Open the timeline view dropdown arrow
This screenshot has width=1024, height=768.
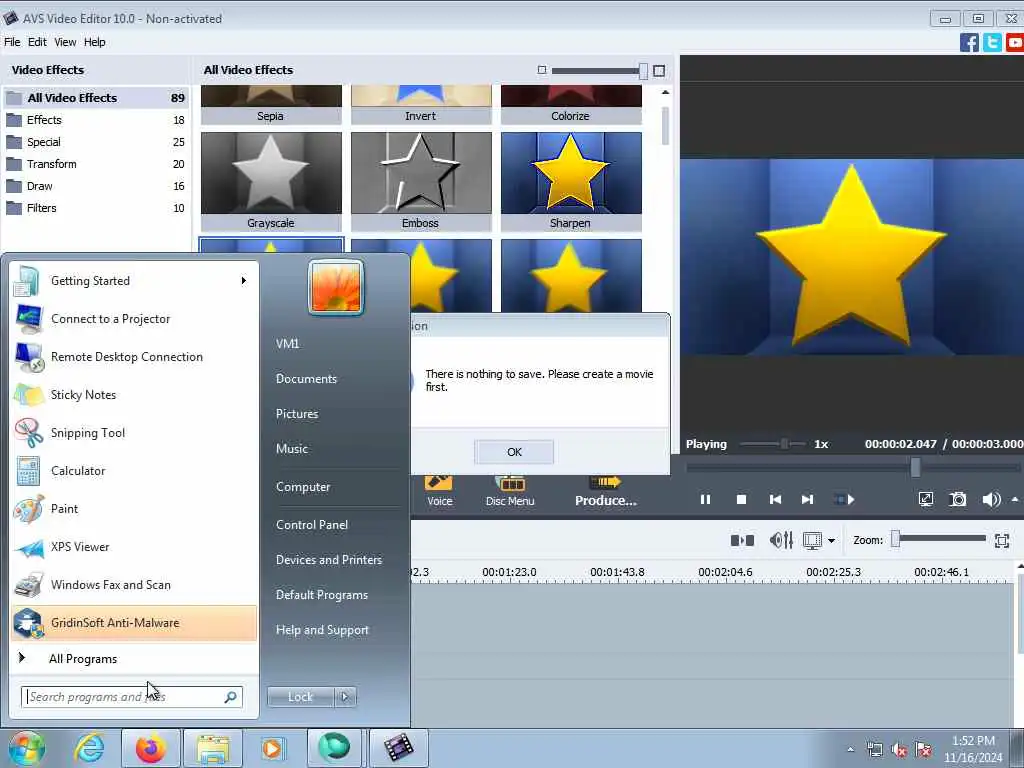pyautogui.click(x=831, y=541)
